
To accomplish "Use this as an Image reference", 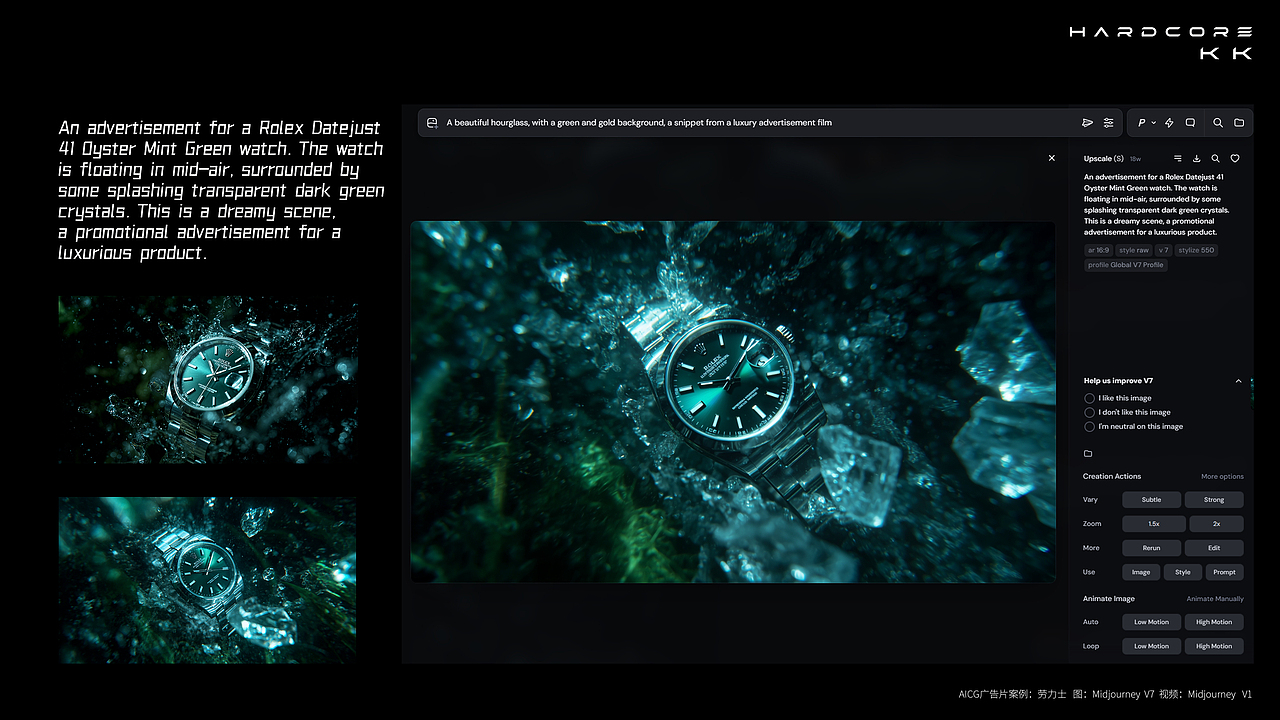I will [x=1141, y=572].
